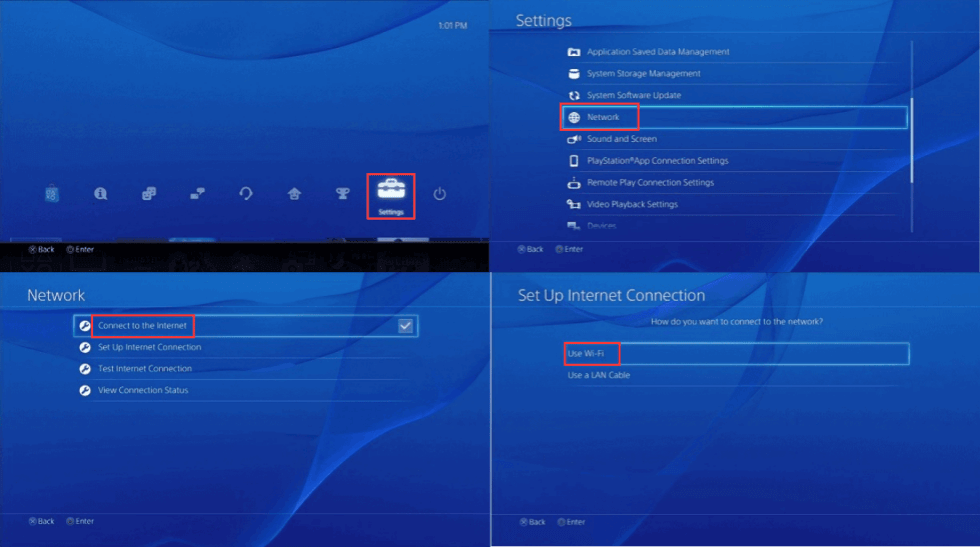Screen dimensions: 980x547
Task: Open the Friends icon in function bar
Action: coord(149,194)
